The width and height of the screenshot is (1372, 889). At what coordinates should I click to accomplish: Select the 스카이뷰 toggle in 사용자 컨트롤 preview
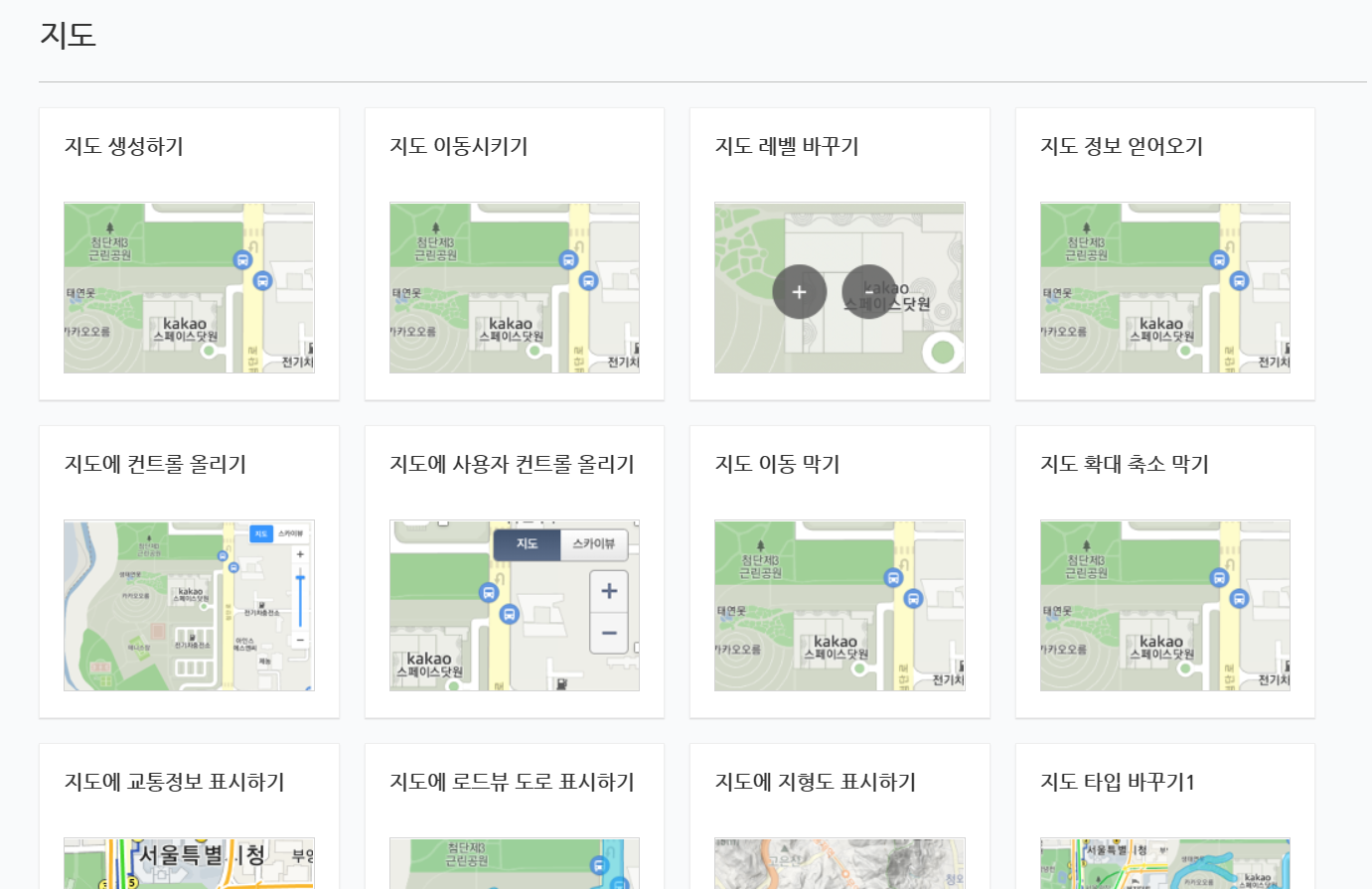coord(594,543)
